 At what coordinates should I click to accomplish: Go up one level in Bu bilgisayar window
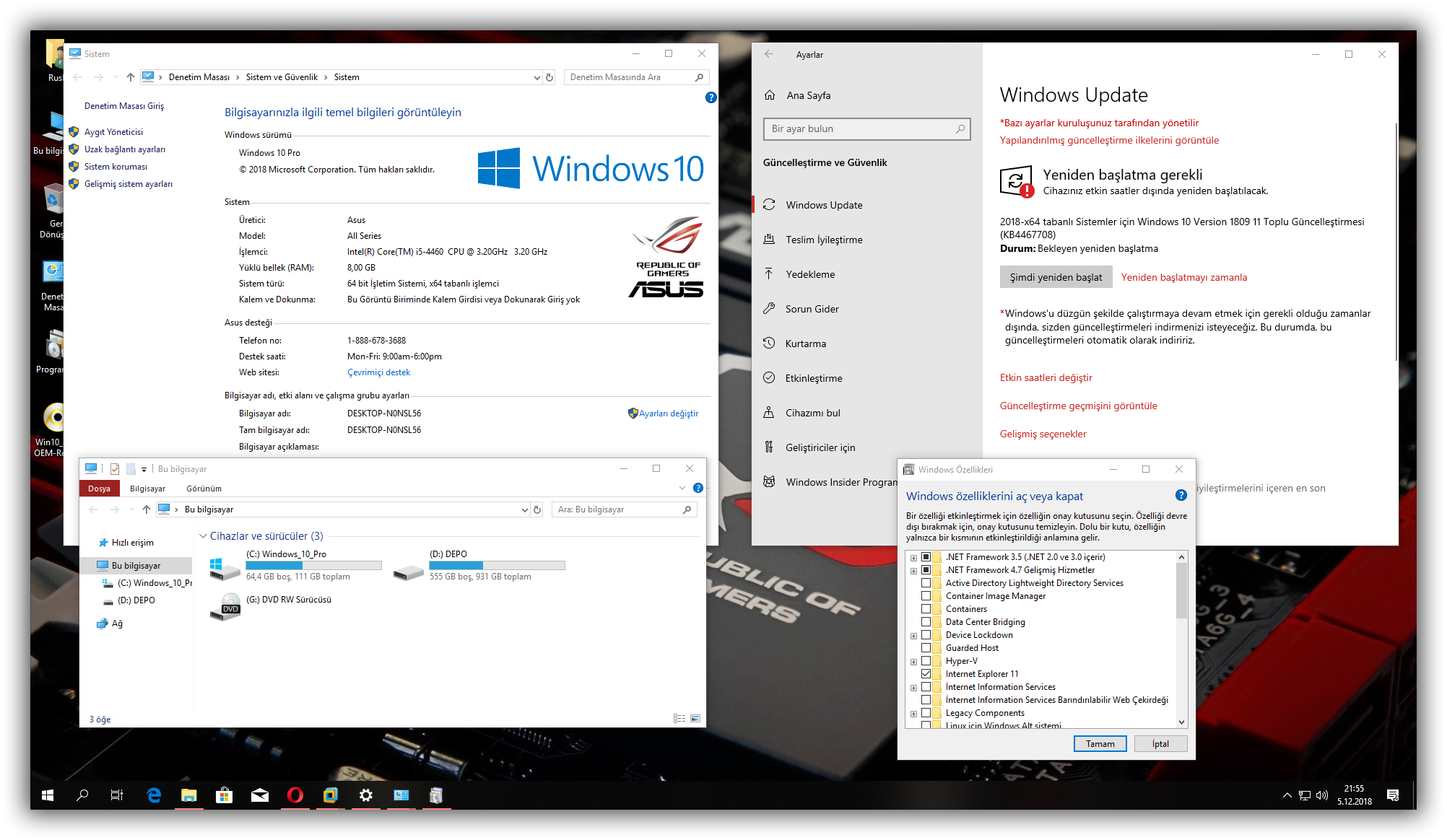coord(147,509)
